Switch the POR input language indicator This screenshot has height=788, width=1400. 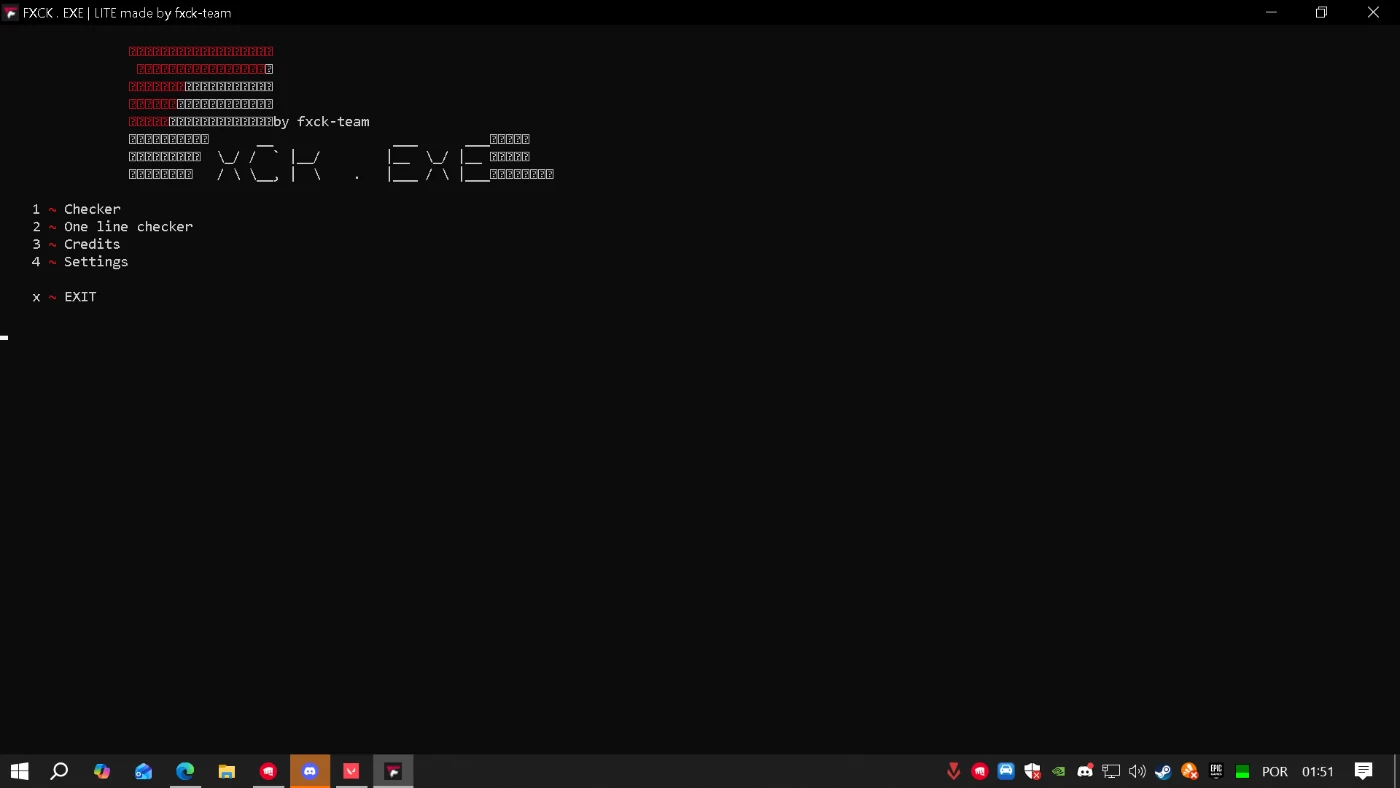tap(1275, 771)
